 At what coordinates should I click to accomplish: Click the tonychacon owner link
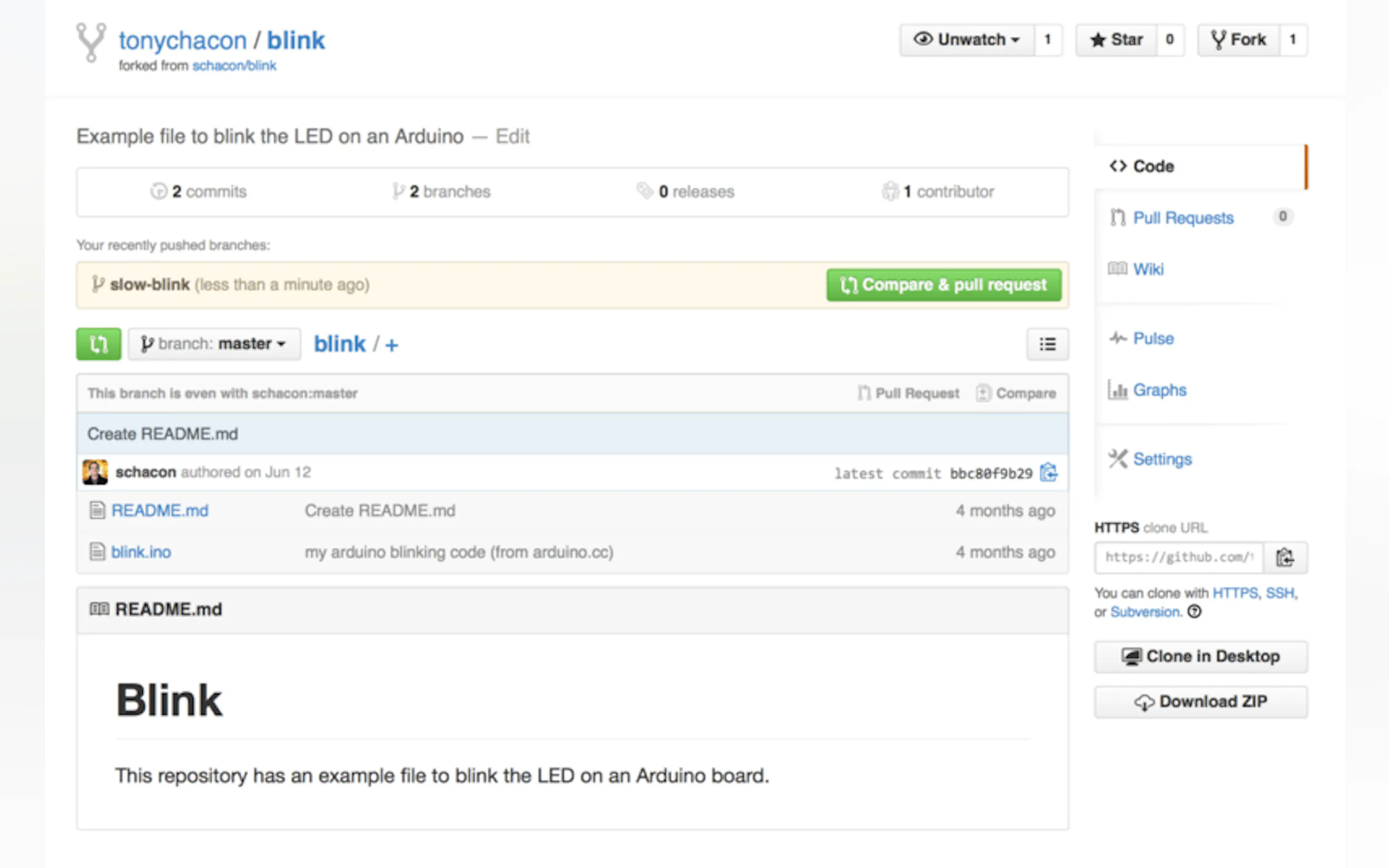(183, 41)
